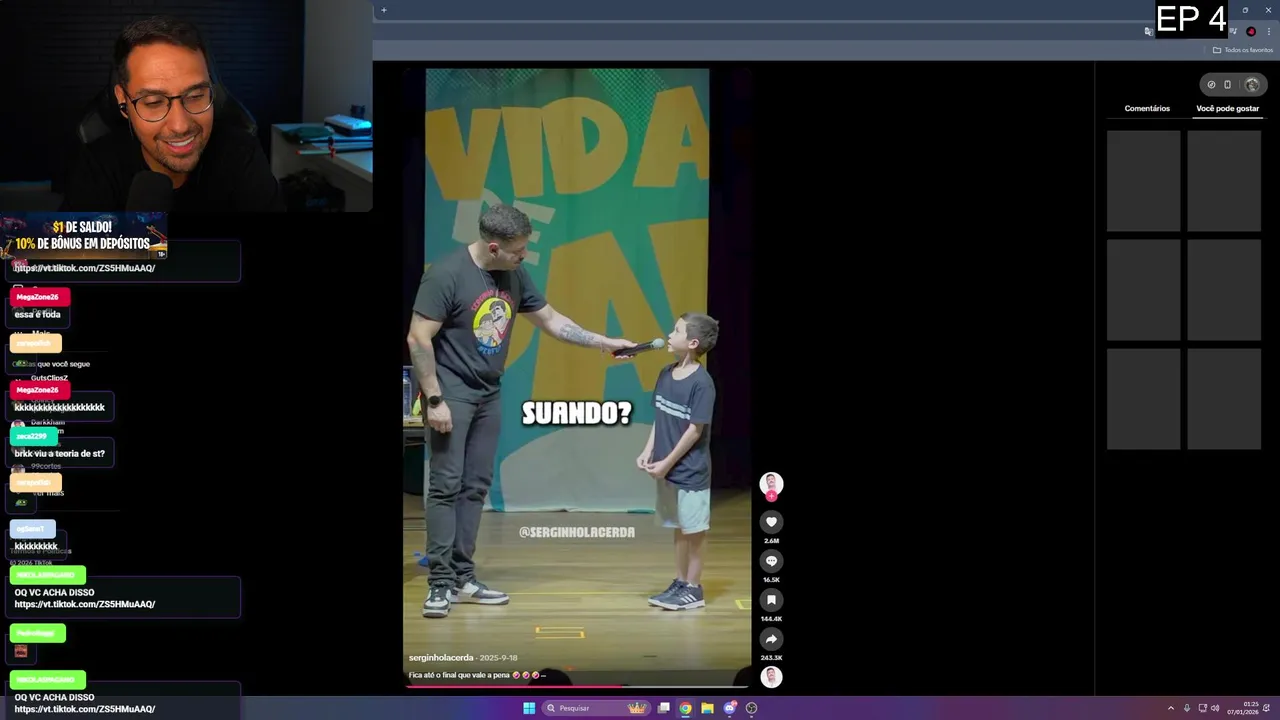
Task: Open the taskbar clock and date
Action: 1244,708
